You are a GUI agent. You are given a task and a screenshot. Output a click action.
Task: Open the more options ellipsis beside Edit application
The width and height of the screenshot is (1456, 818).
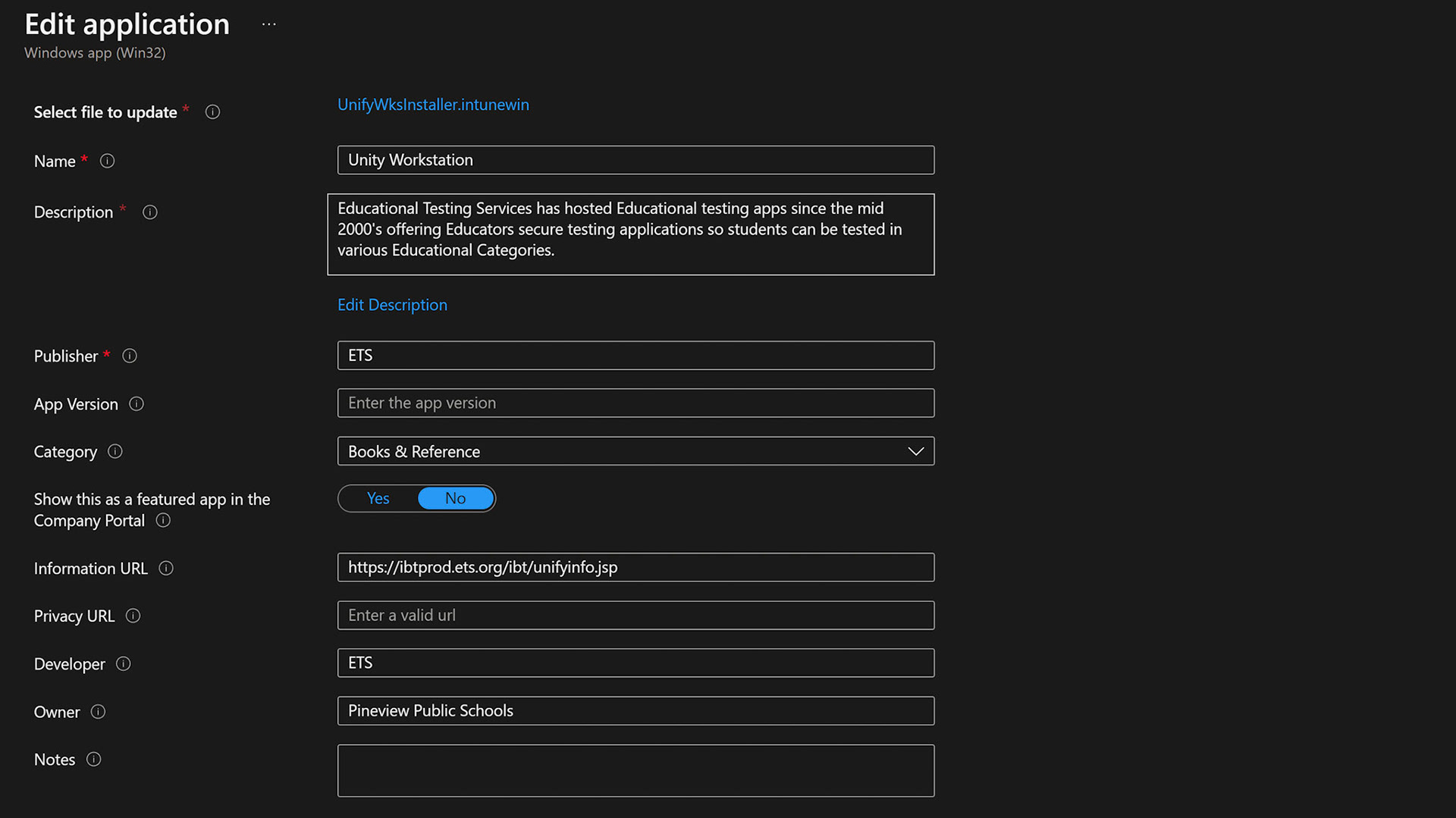[269, 24]
